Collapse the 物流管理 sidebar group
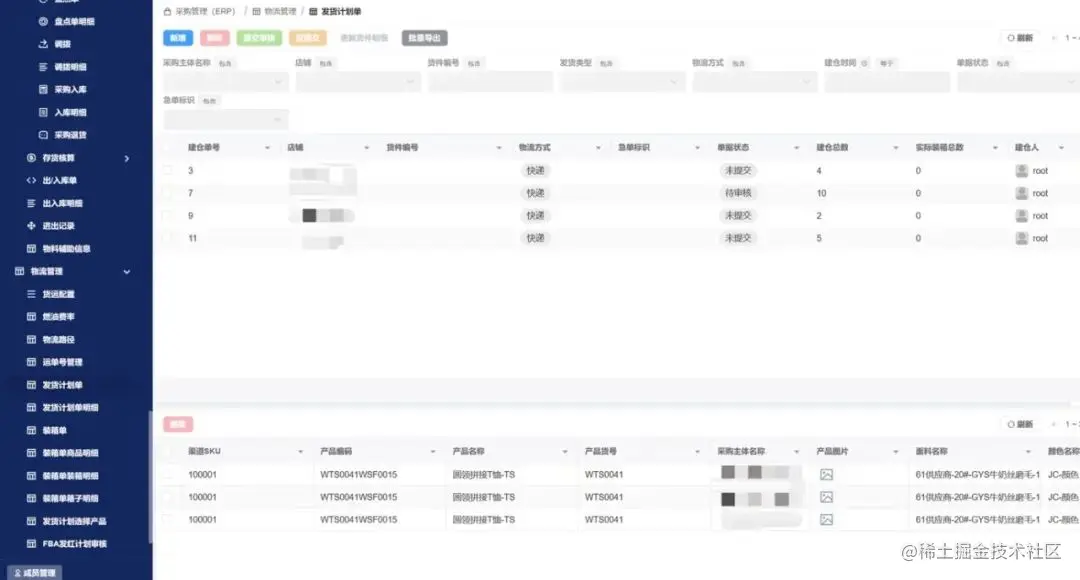Image resolution: width=1080 pixels, height=580 pixels. tap(127, 272)
